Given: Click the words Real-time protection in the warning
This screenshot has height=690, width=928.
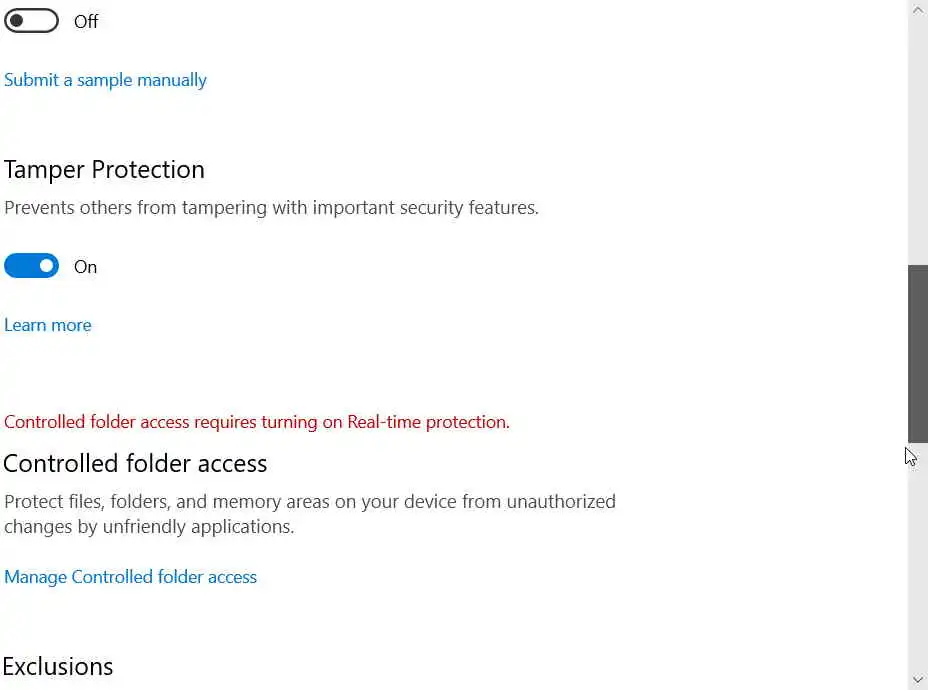Looking at the screenshot, I should pos(426,422).
